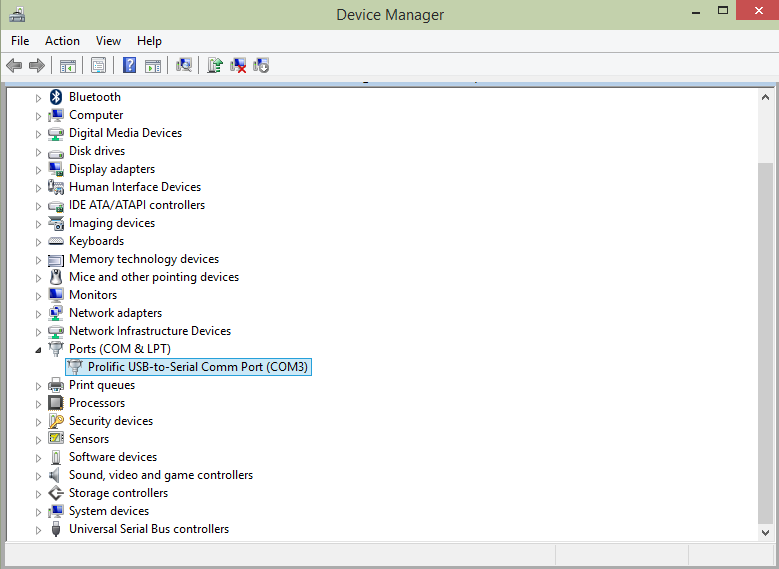Select the Sound, video and game controllers item
Screen dimensions: 779x569
[x=160, y=475]
